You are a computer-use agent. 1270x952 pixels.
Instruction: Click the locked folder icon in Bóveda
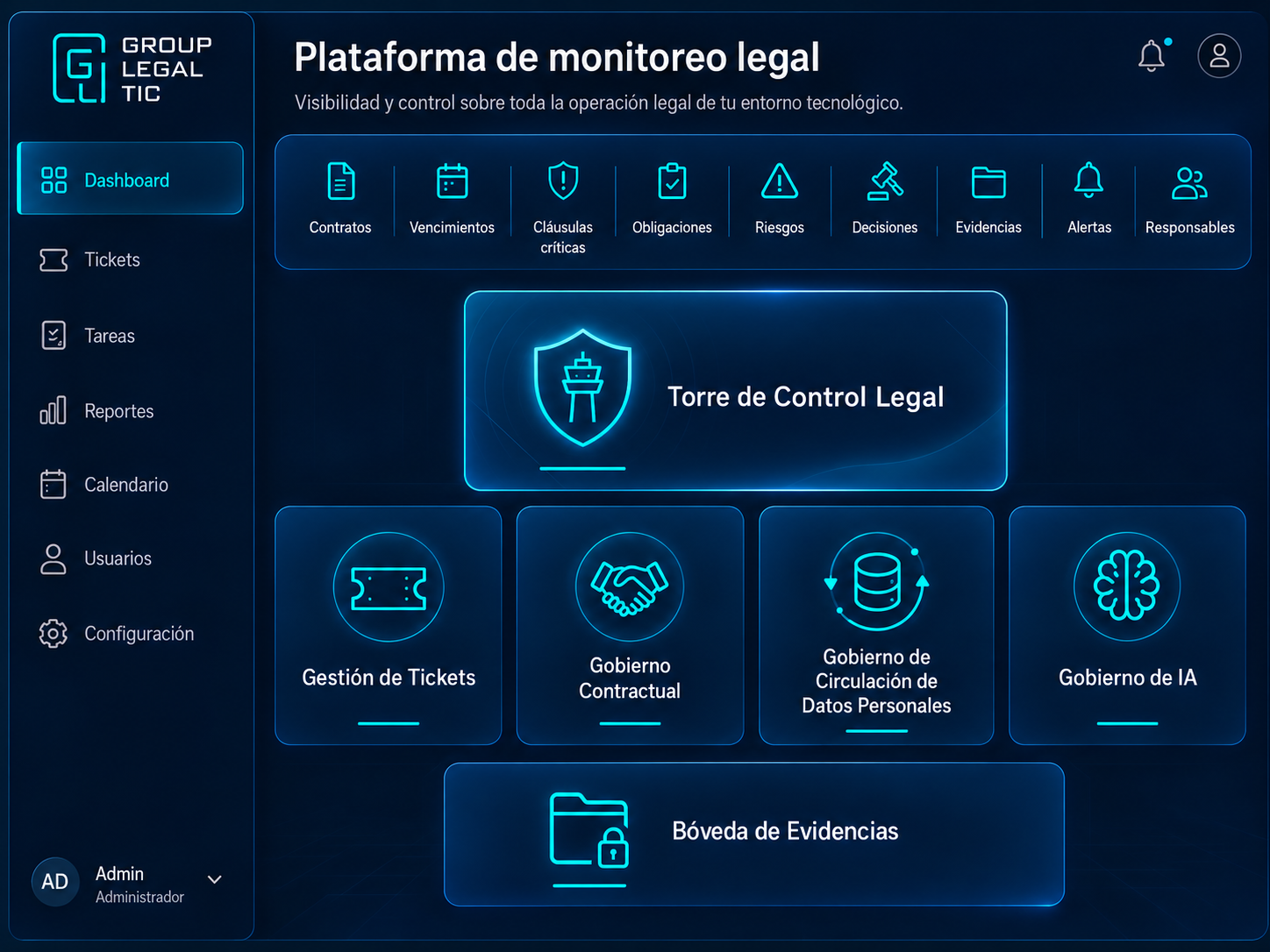(x=589, y=830)
